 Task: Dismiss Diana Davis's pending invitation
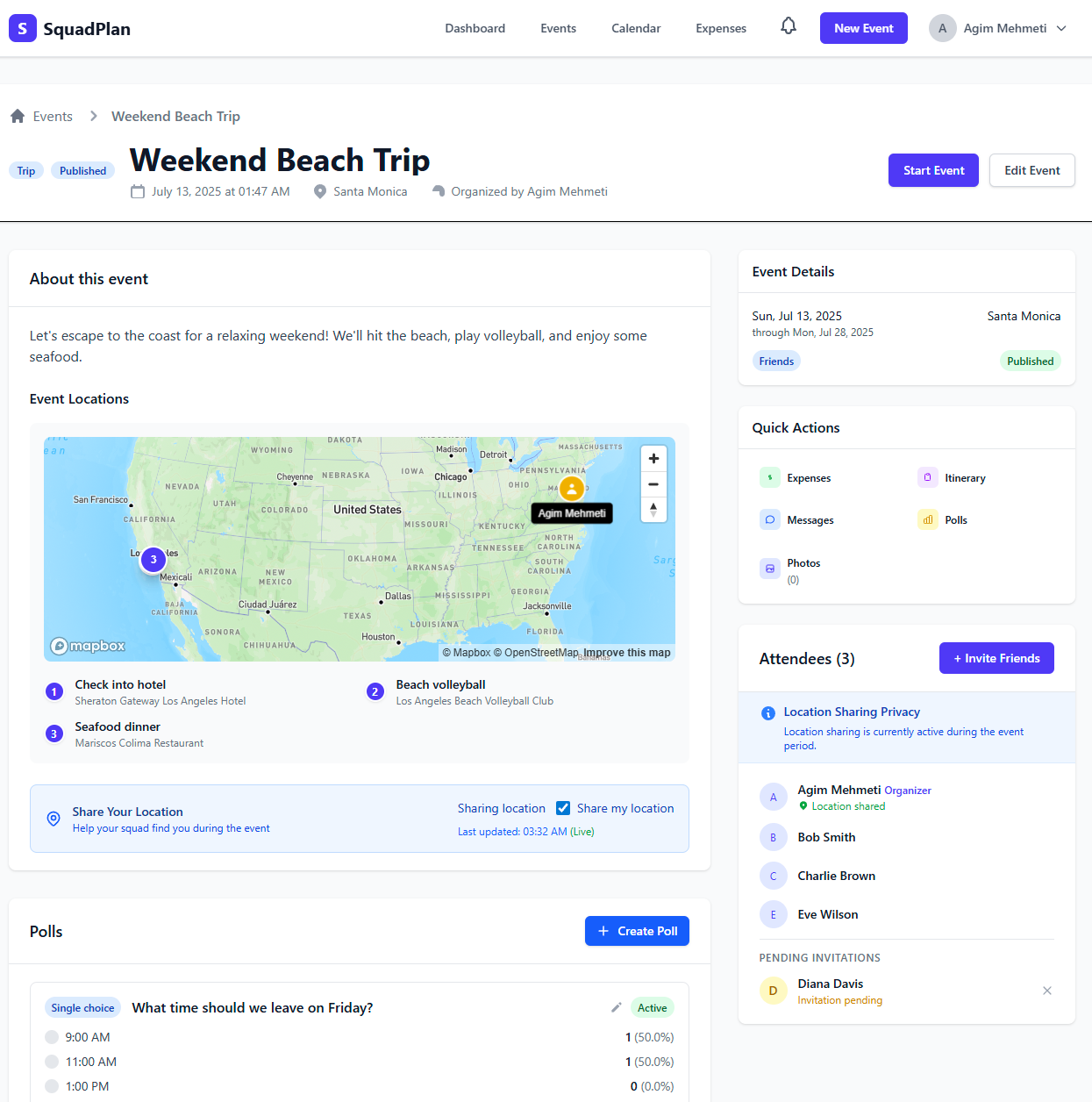1046,990
